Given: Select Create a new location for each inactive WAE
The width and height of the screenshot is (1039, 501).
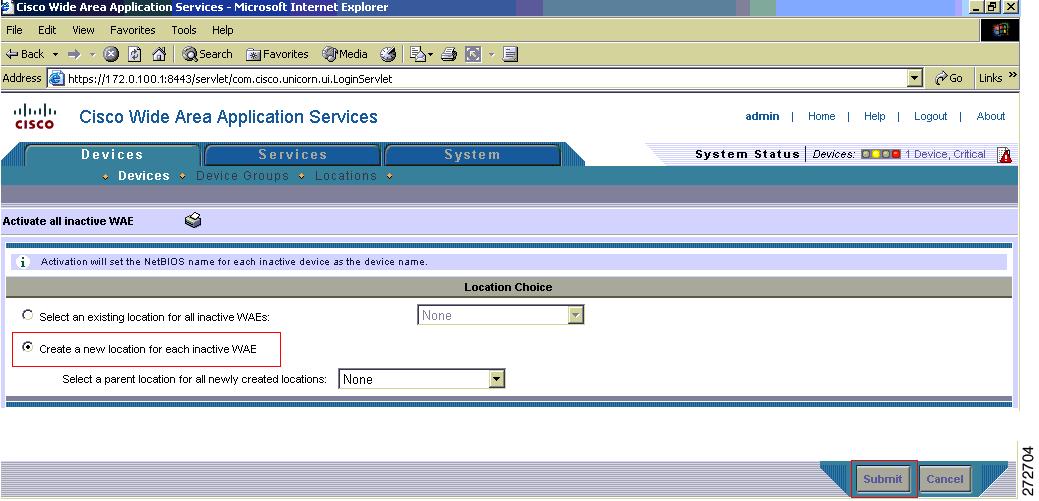Looking at the screenshot, I should click(x=28, y=347).
